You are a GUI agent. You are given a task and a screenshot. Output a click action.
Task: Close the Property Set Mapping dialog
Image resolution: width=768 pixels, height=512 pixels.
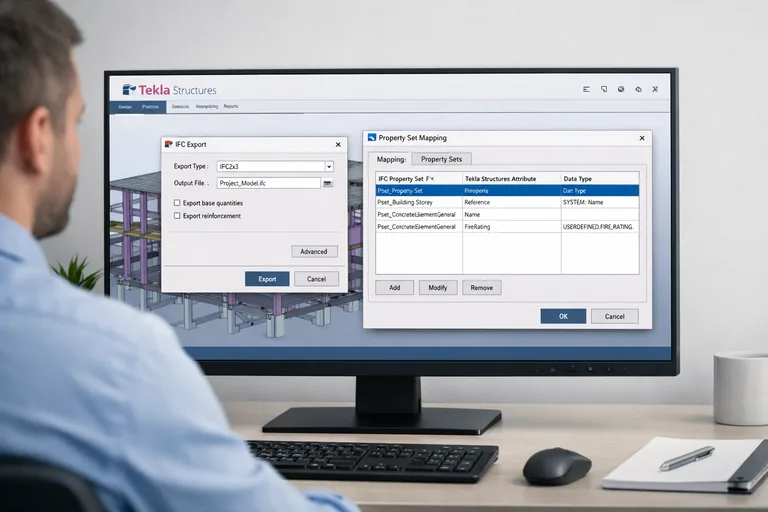[642, 138]
